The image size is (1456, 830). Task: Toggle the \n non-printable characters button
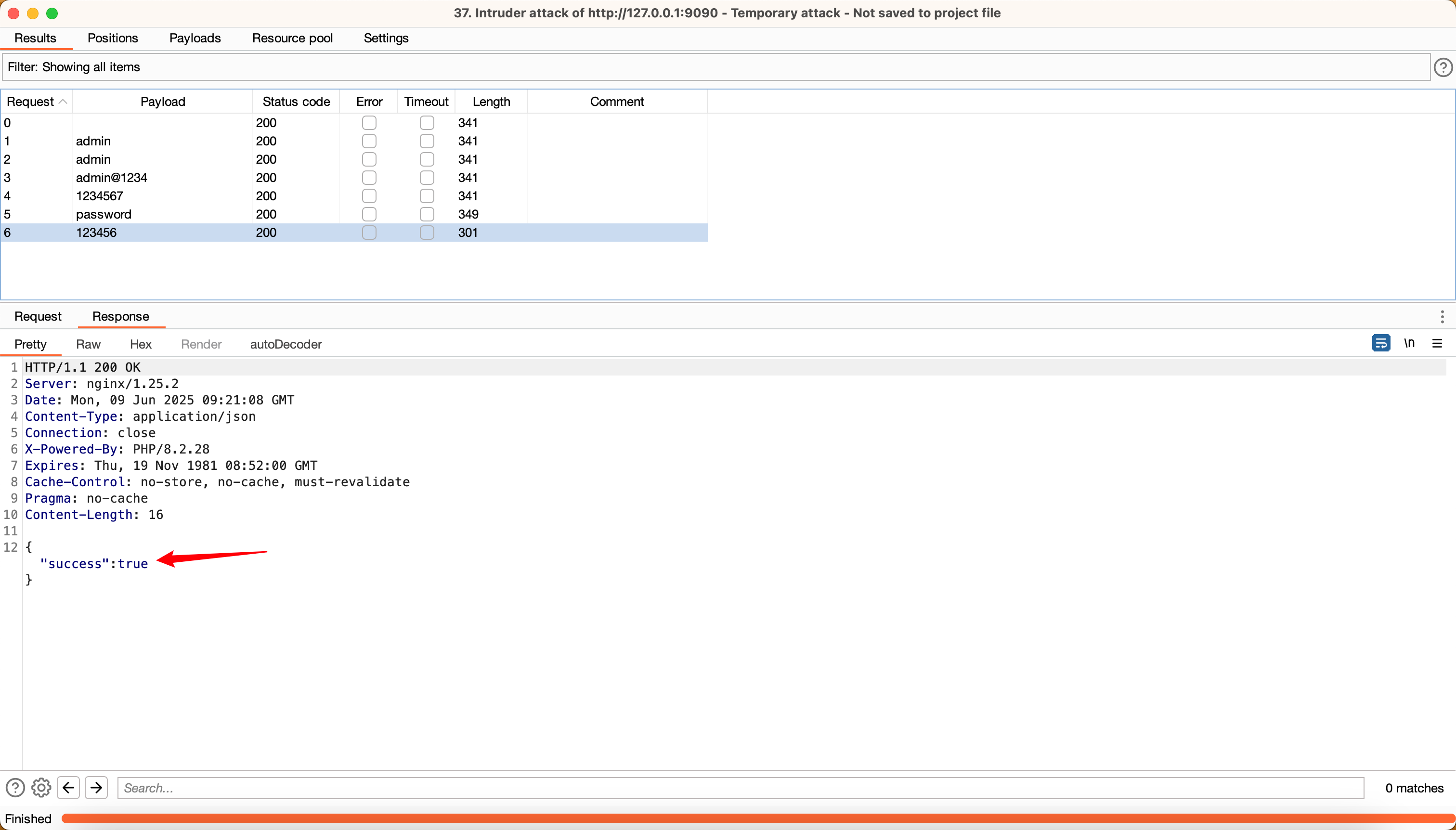[x=1409, y=343]
